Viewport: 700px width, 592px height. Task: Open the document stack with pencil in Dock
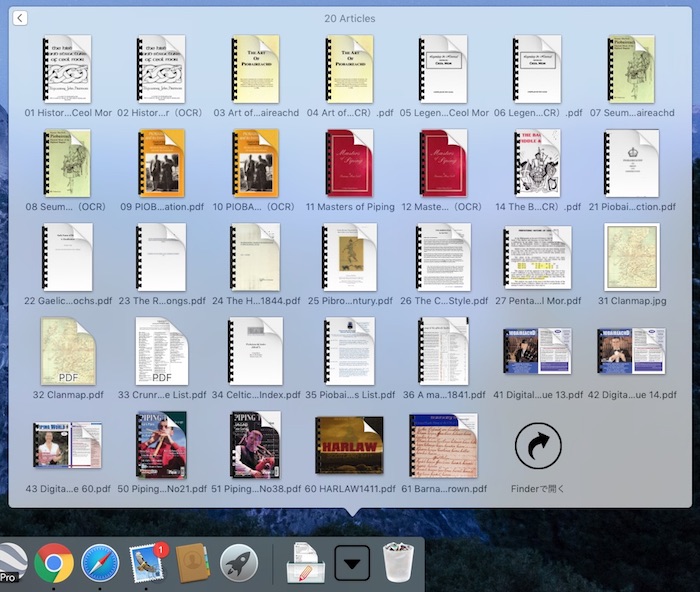(305, 563)
